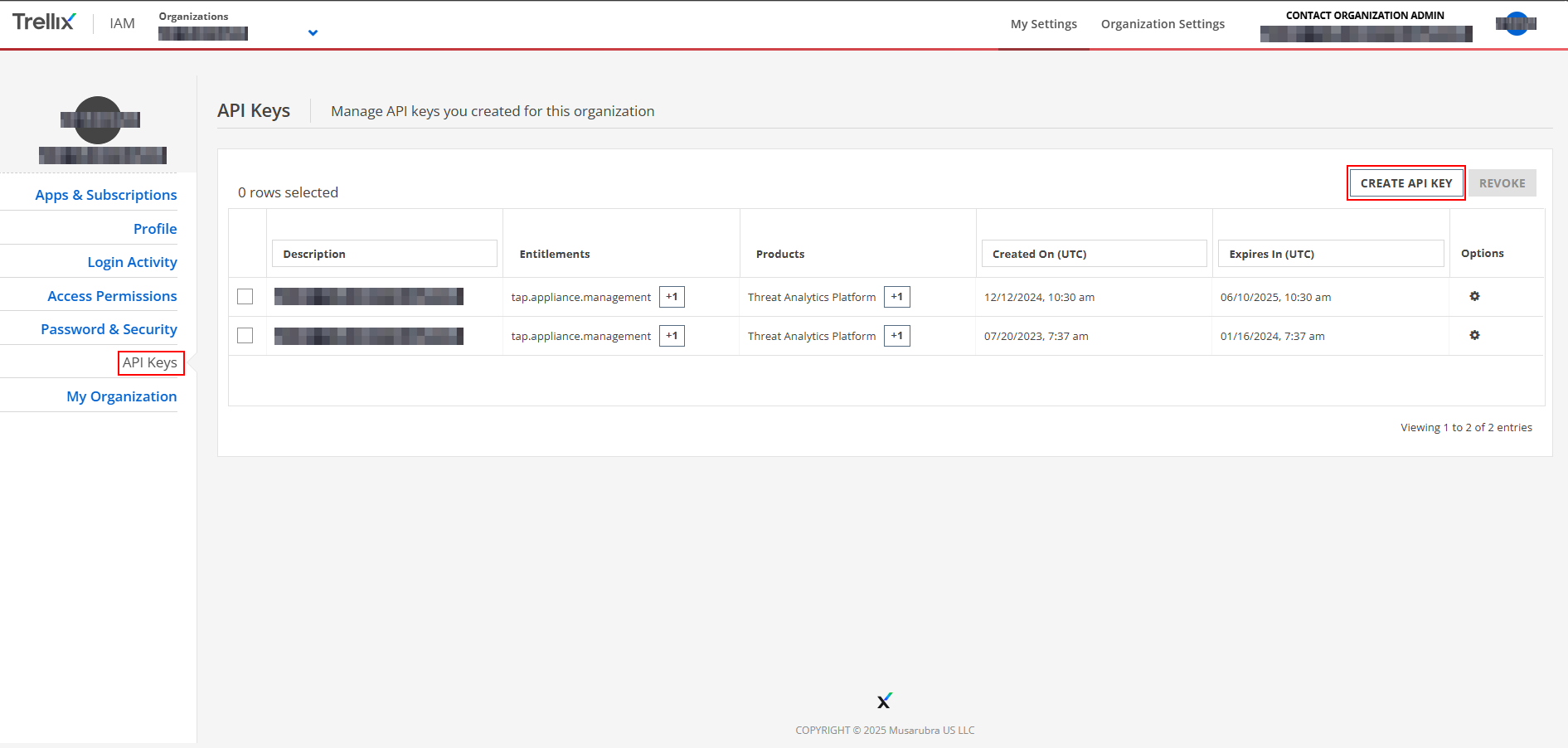The height and width of the screenshot is (748, 1568).
Task: Click the user avatar in top right
Action: click(1516, 23)
